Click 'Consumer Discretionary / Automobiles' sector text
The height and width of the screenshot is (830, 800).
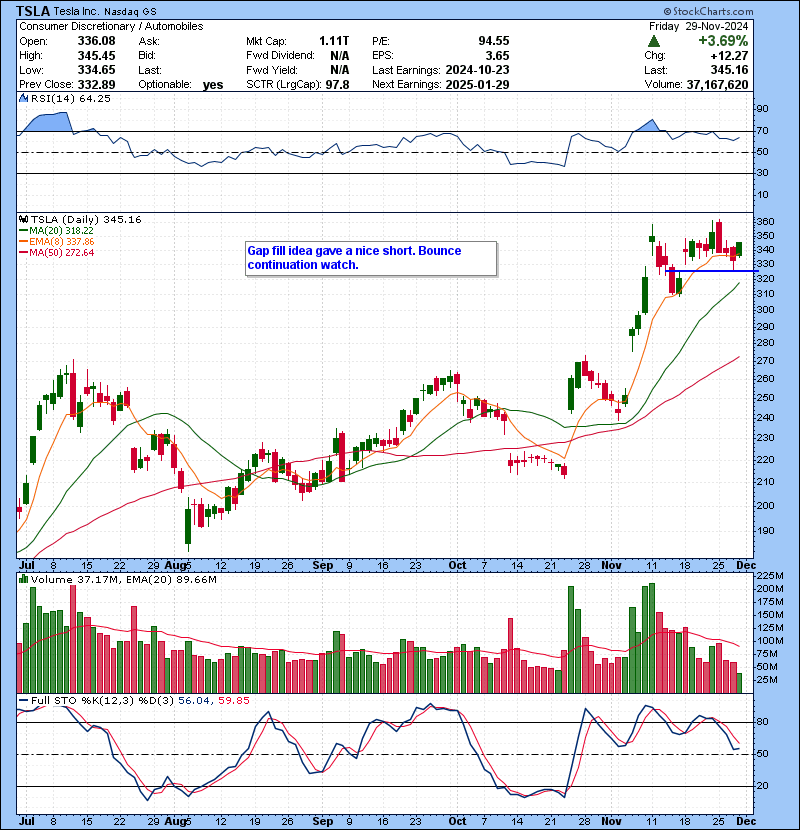coord(111,26)
